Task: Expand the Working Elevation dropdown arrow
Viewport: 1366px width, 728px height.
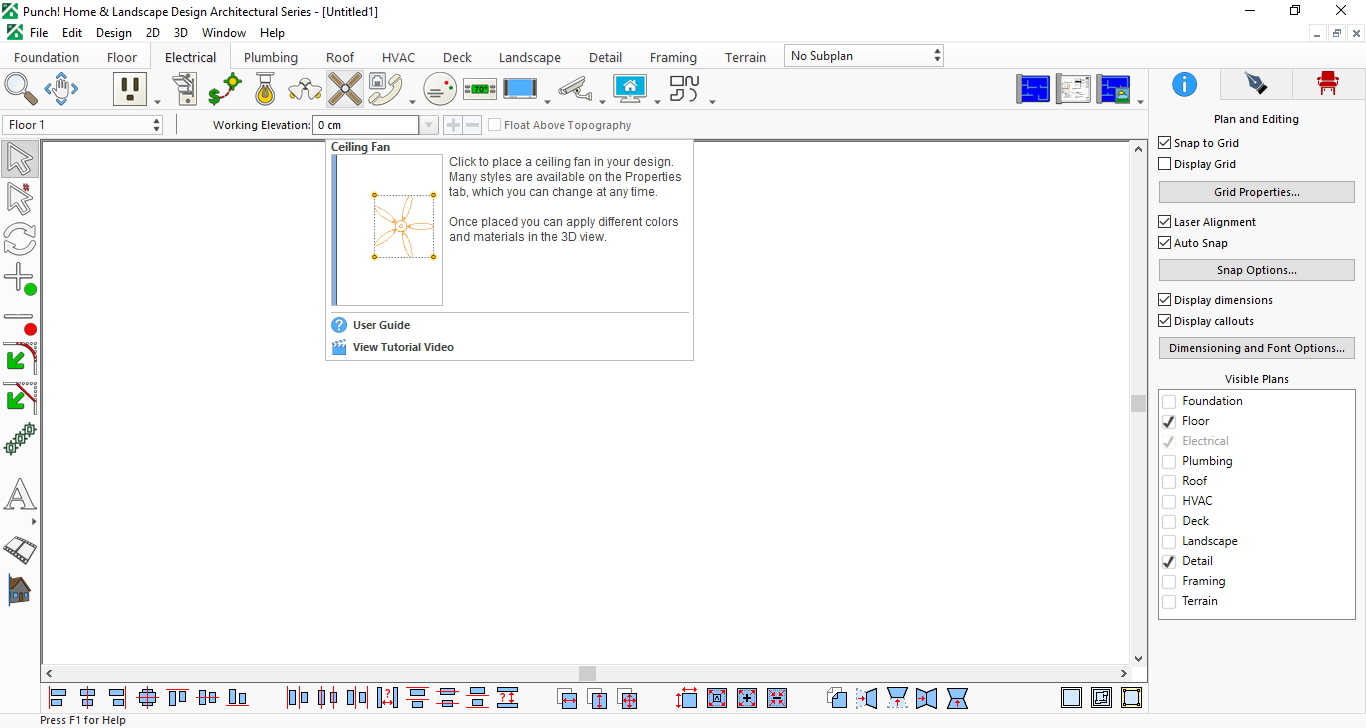Action: pos(429,125)
